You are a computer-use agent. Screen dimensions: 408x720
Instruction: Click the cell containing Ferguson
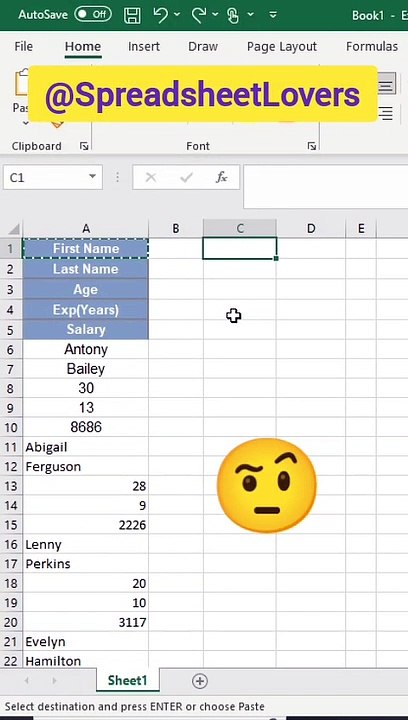click(86, 467)
